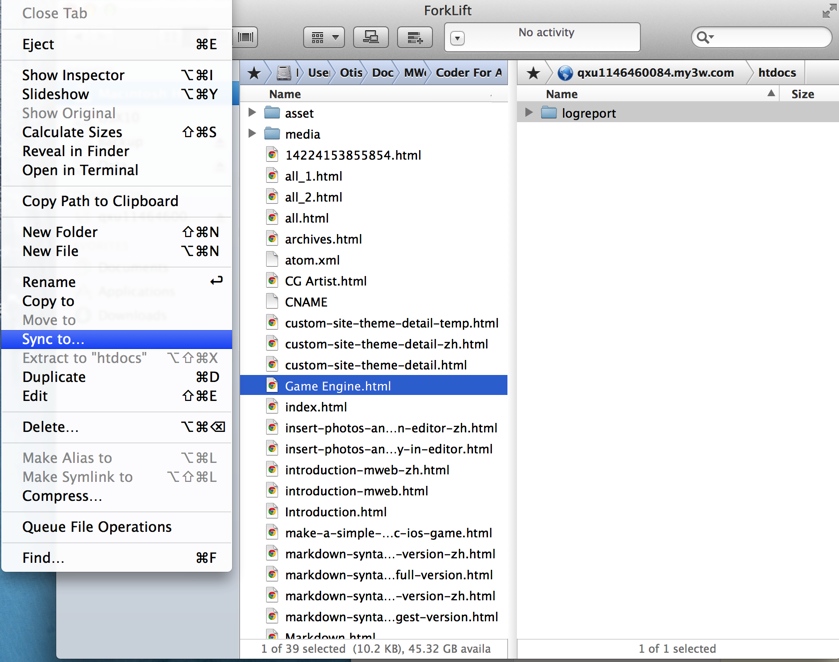Choose Show Inspector menu item
Image resolution: width=839 pixels, height=662 pixels.
117,75
